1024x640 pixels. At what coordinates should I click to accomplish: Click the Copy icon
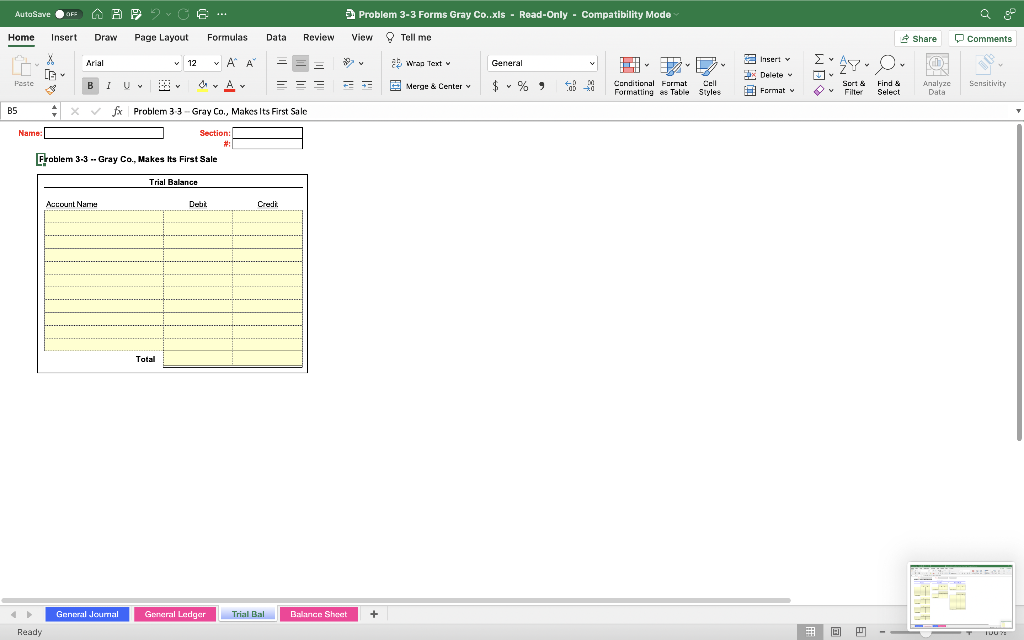pos(50,74)
